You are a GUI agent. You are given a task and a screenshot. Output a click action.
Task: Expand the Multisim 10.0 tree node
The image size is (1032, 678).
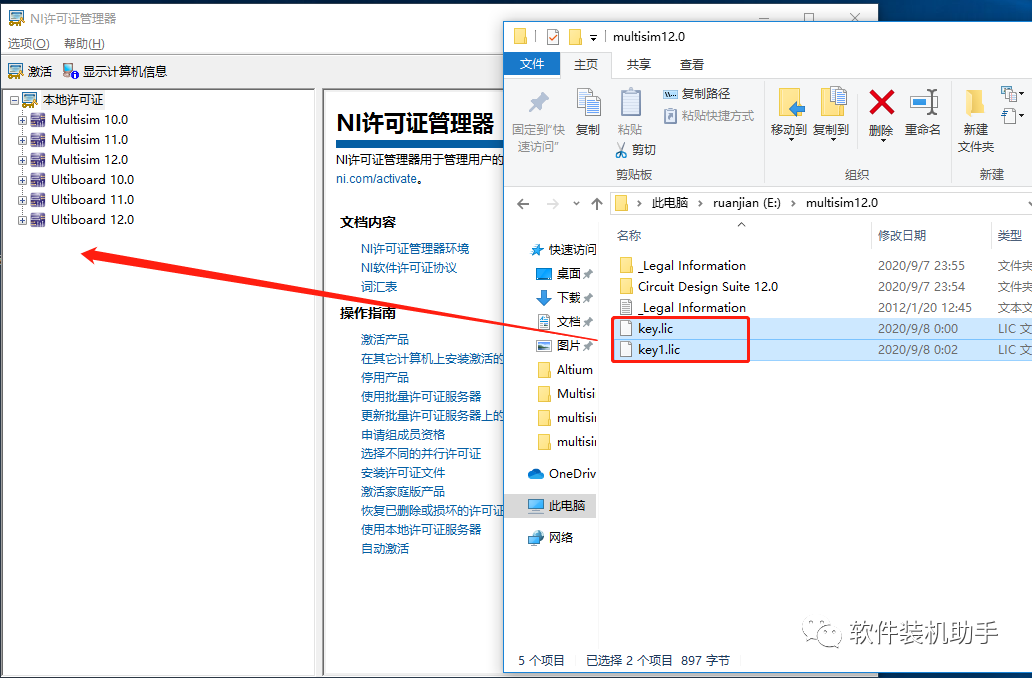click(x=22, y=120)
